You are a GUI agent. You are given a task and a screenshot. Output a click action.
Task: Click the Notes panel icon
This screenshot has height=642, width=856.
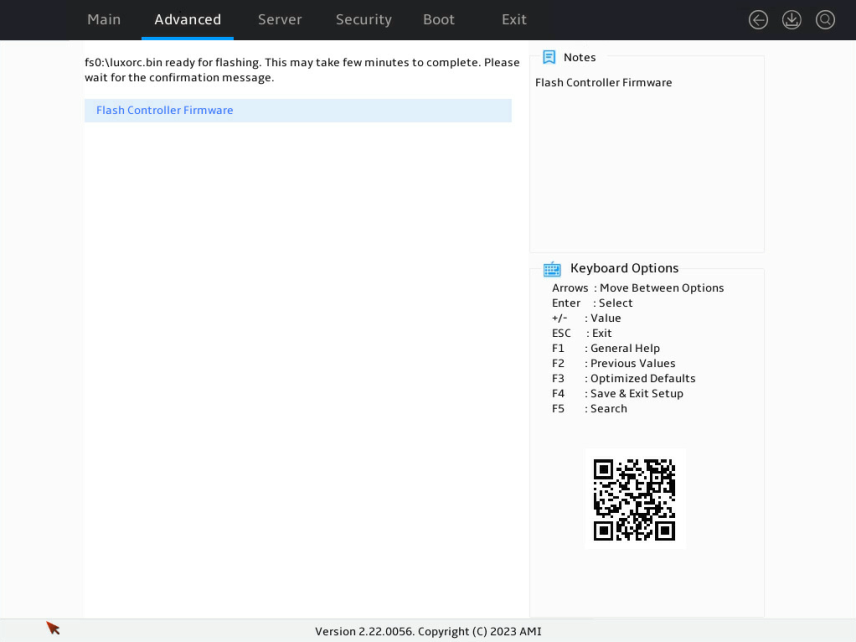coord(549,57)
